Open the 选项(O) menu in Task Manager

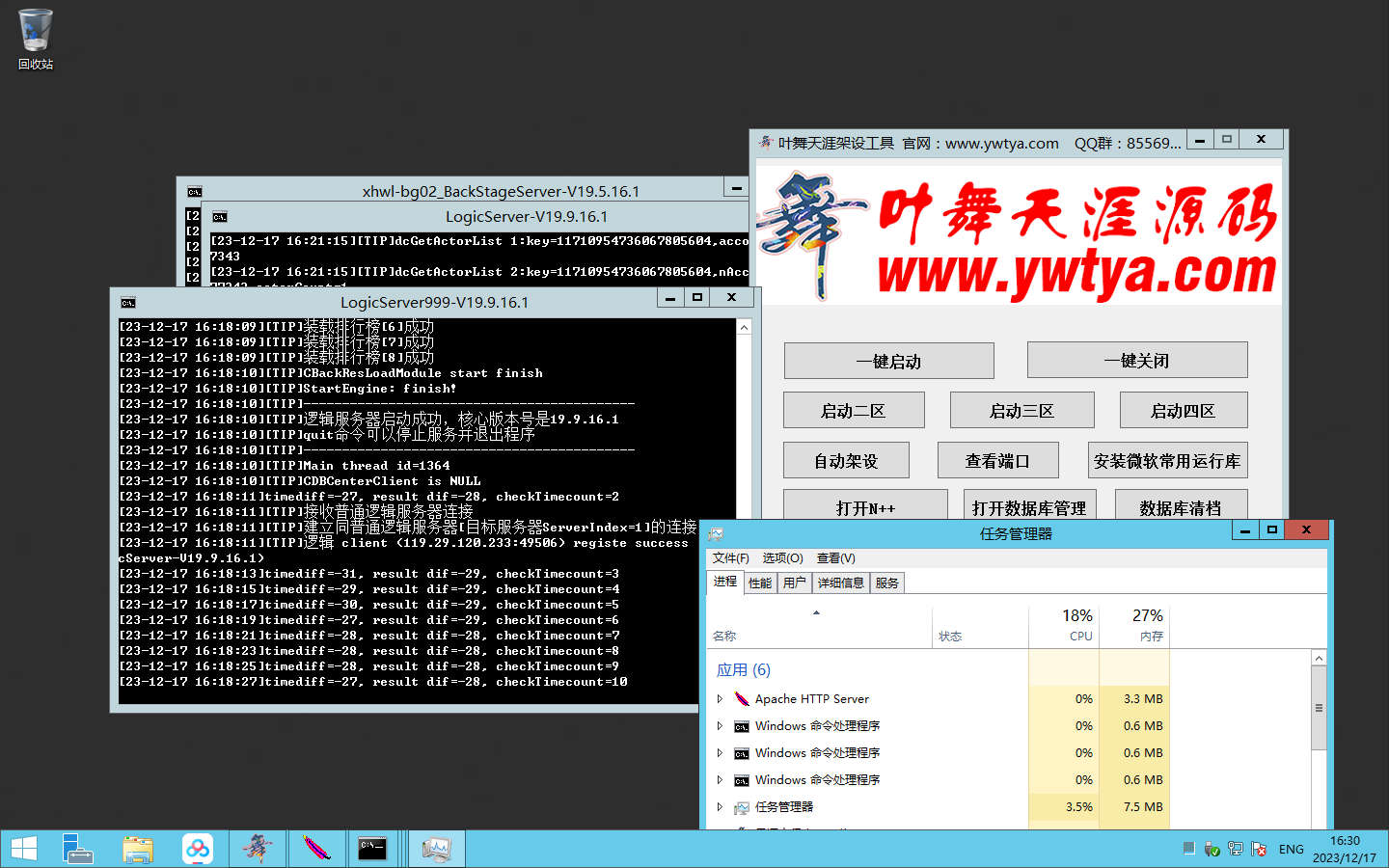[782, 558]
